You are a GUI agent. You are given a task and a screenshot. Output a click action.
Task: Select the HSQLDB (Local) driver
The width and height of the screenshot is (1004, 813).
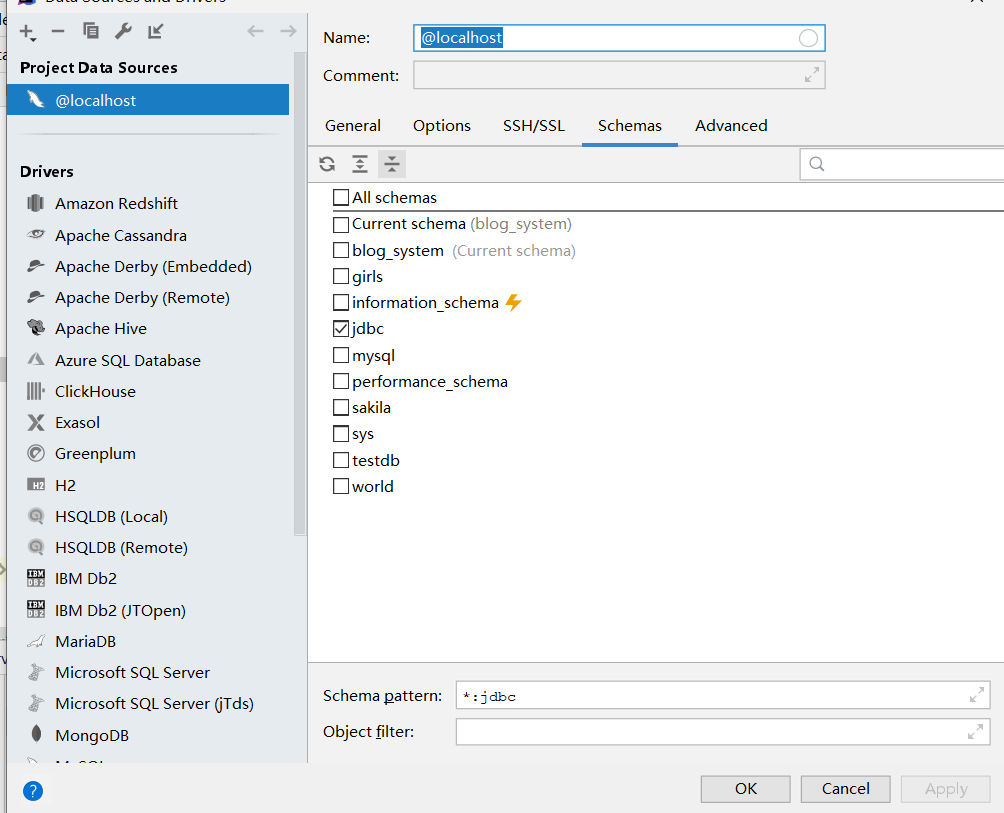pos(111,516)
